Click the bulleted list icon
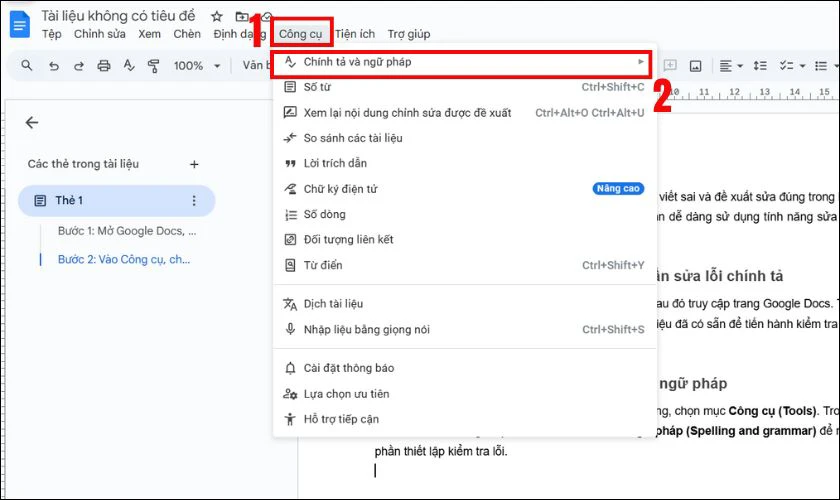Viewport: 840px width, 500px height. point(821,66)
